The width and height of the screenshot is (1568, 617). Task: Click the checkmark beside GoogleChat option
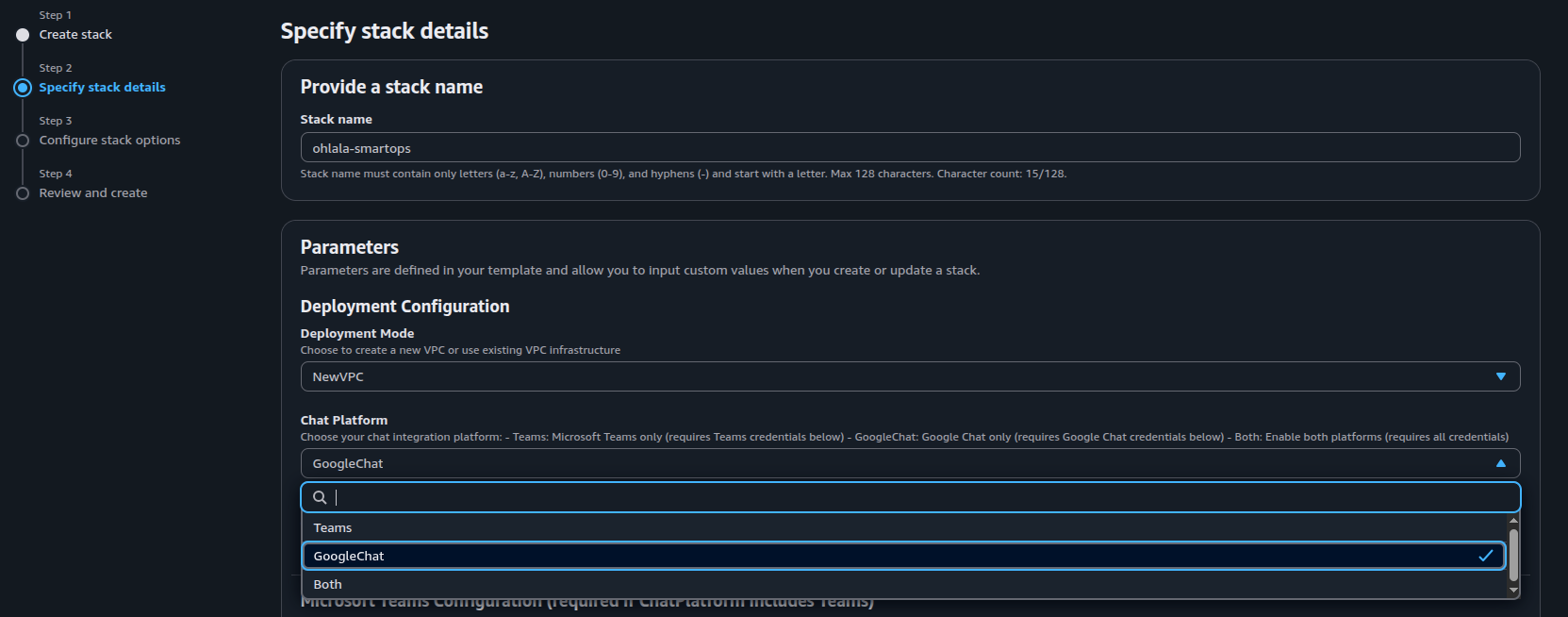tap(1485, 556)
